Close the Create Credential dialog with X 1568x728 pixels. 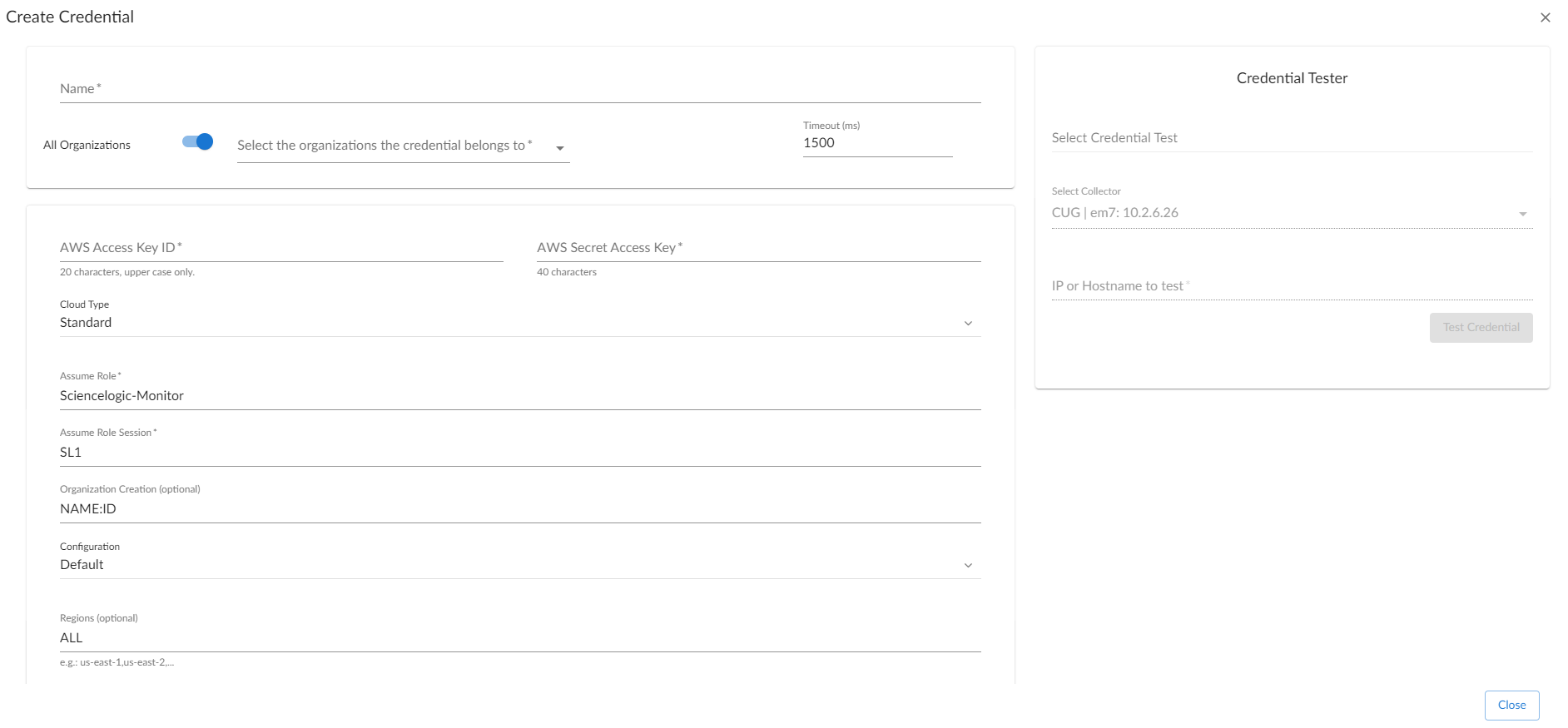click(1545, 17)
